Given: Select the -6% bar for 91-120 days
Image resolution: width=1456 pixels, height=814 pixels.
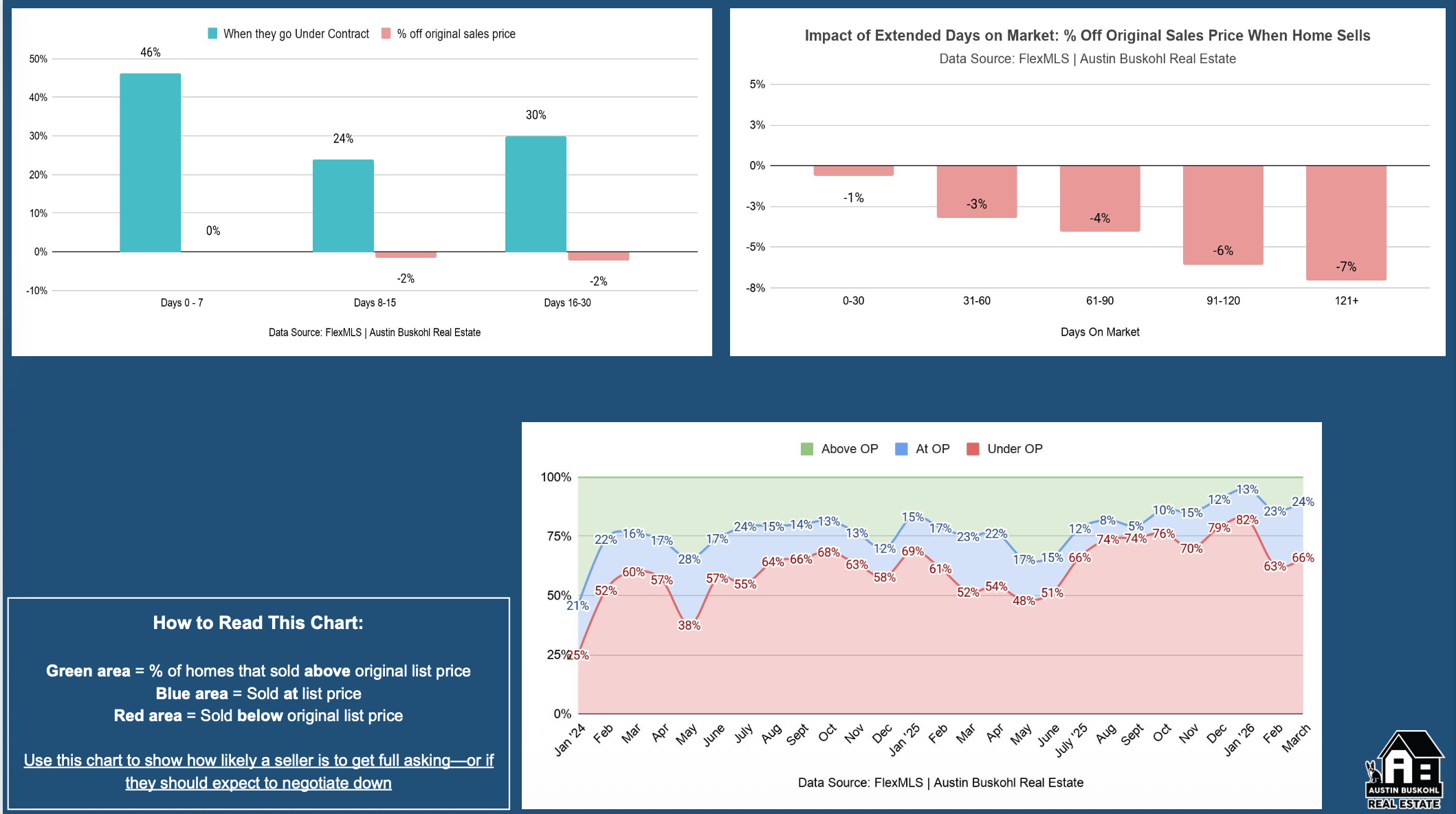Looking at the screenshot, I should click(x=1222, y=214).
